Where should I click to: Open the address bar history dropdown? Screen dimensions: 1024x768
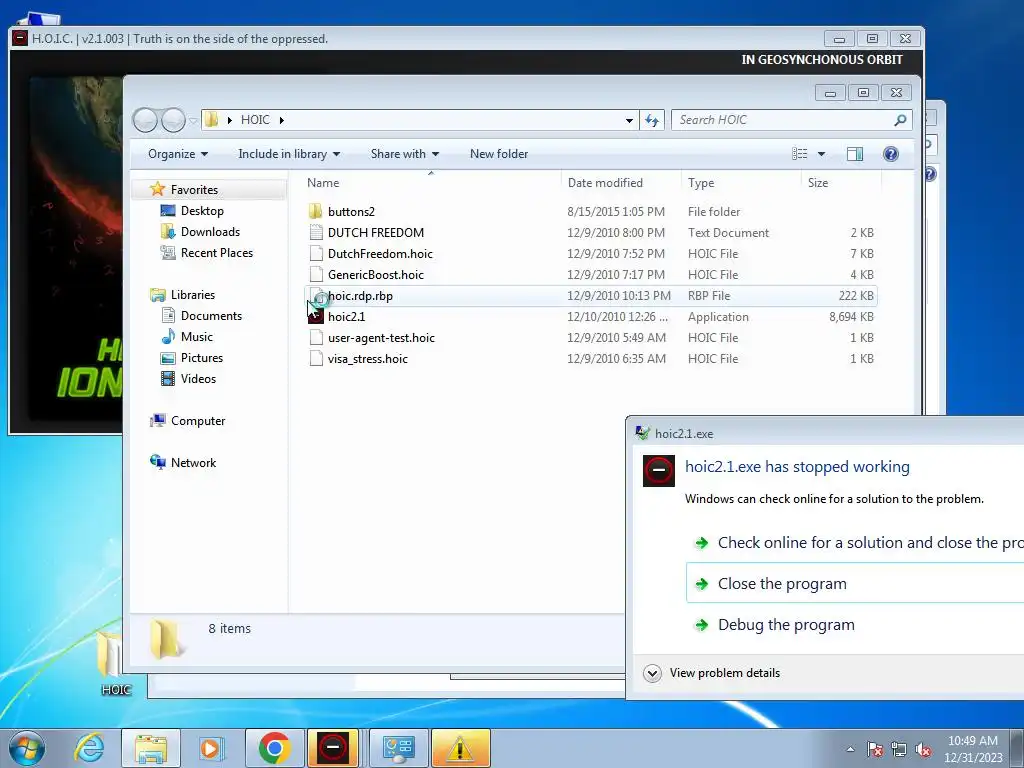pyautogui.click(x=629, y=120)
